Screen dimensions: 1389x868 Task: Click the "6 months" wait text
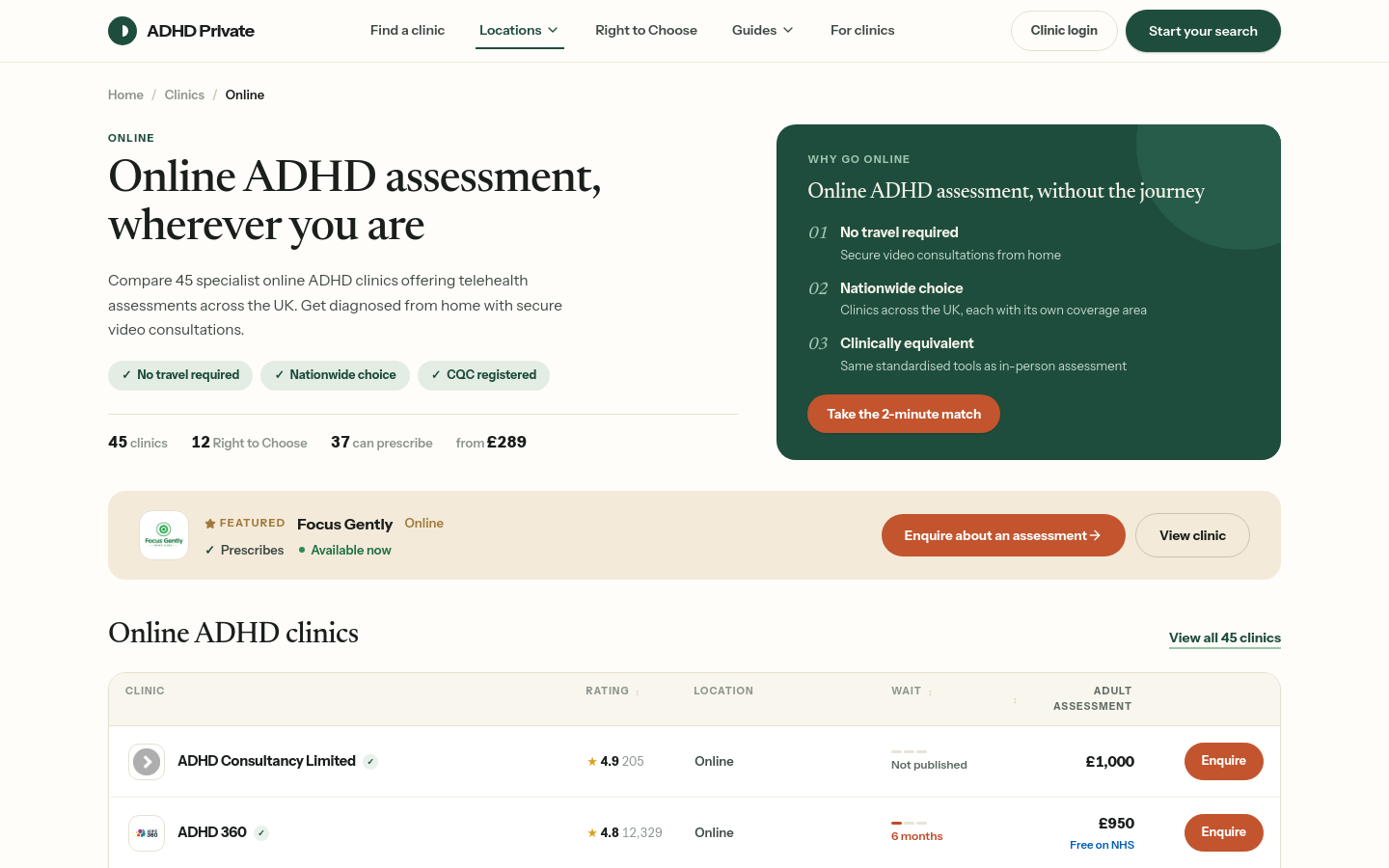pyautogui.click(x=917, y=837)
